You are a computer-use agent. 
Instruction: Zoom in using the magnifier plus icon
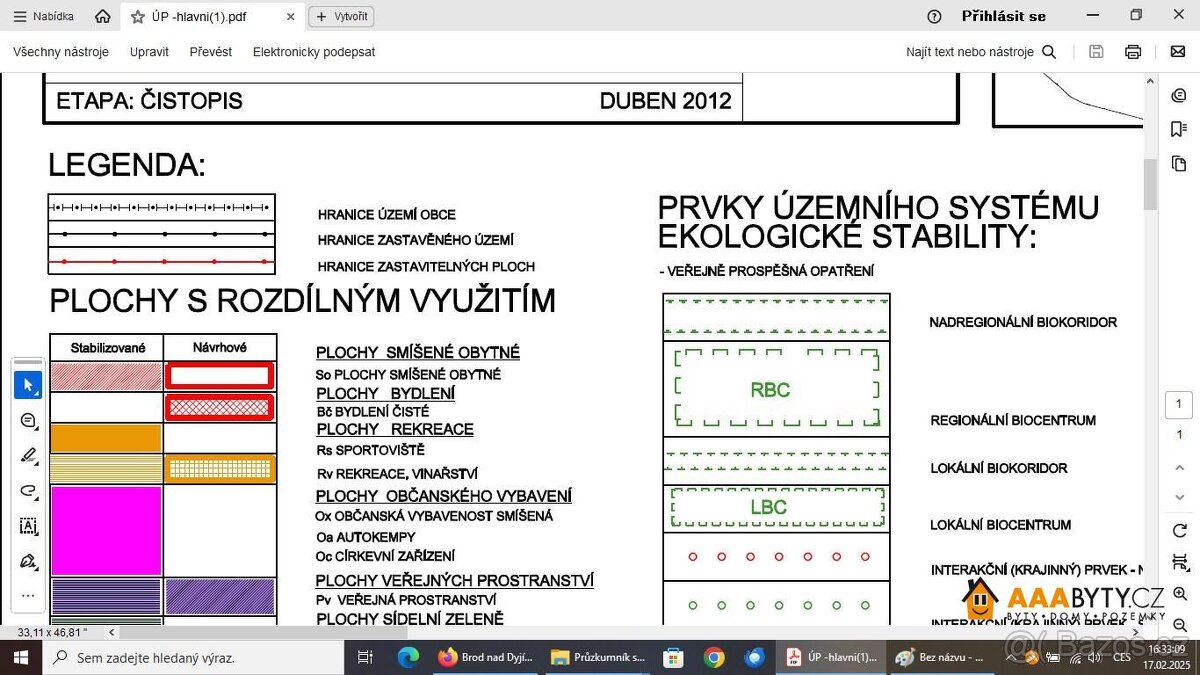[1178, 594]
